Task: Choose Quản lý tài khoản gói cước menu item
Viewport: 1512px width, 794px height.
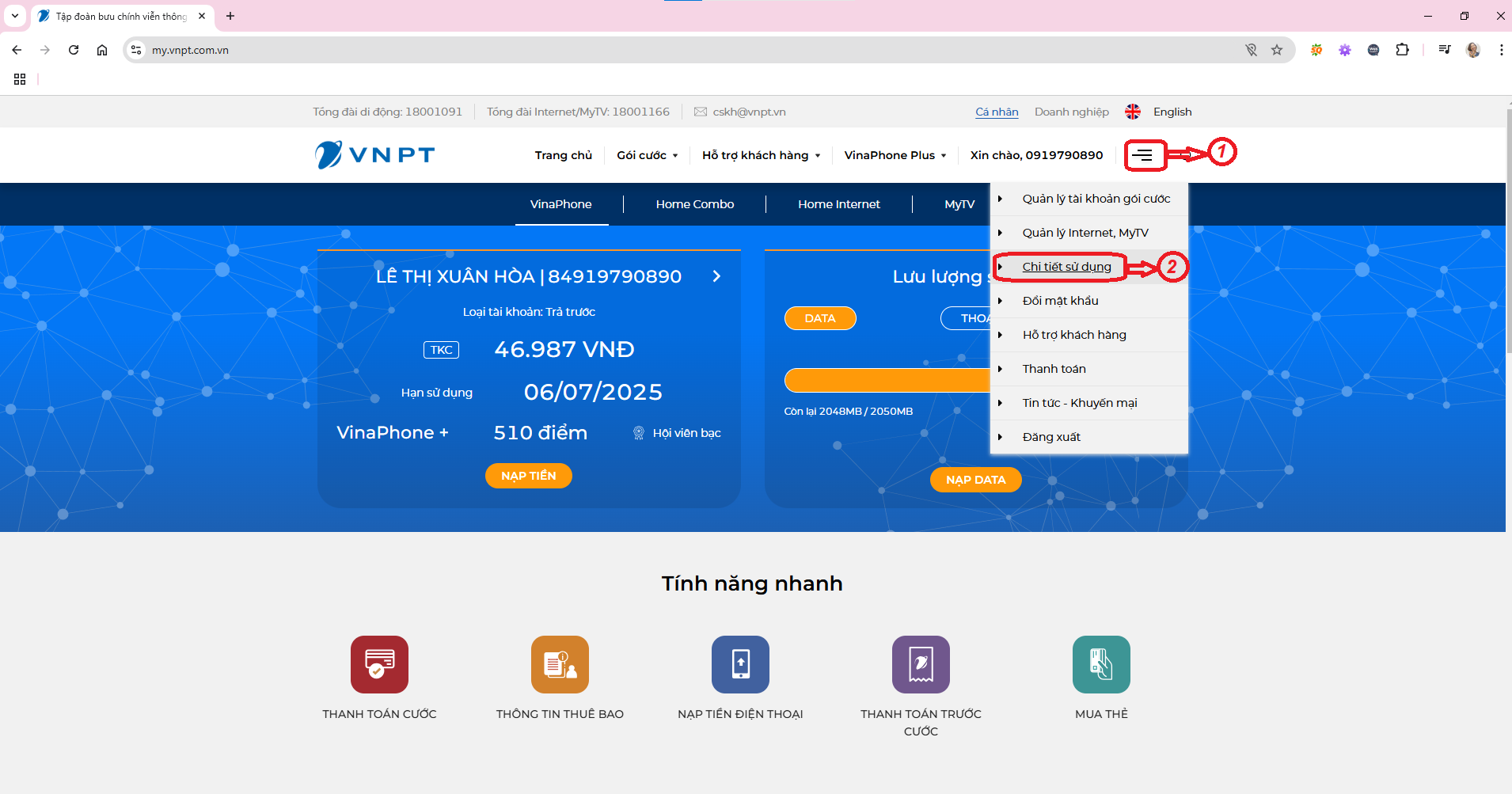Action: click(1089, 199)
